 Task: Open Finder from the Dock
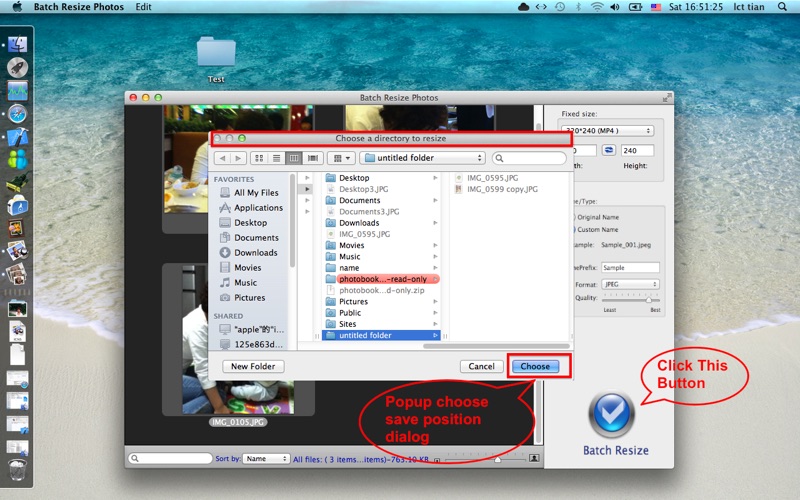click(17, 44)
